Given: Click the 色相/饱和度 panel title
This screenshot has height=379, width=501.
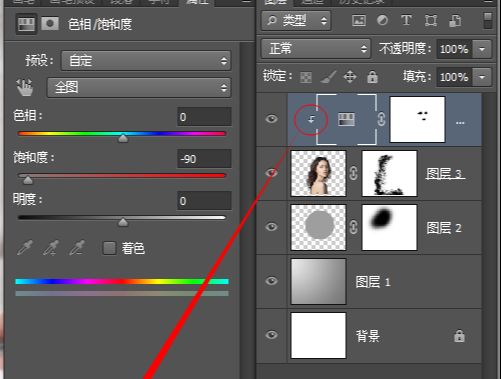Looking at the screenshot, I should tap(100, 24).
